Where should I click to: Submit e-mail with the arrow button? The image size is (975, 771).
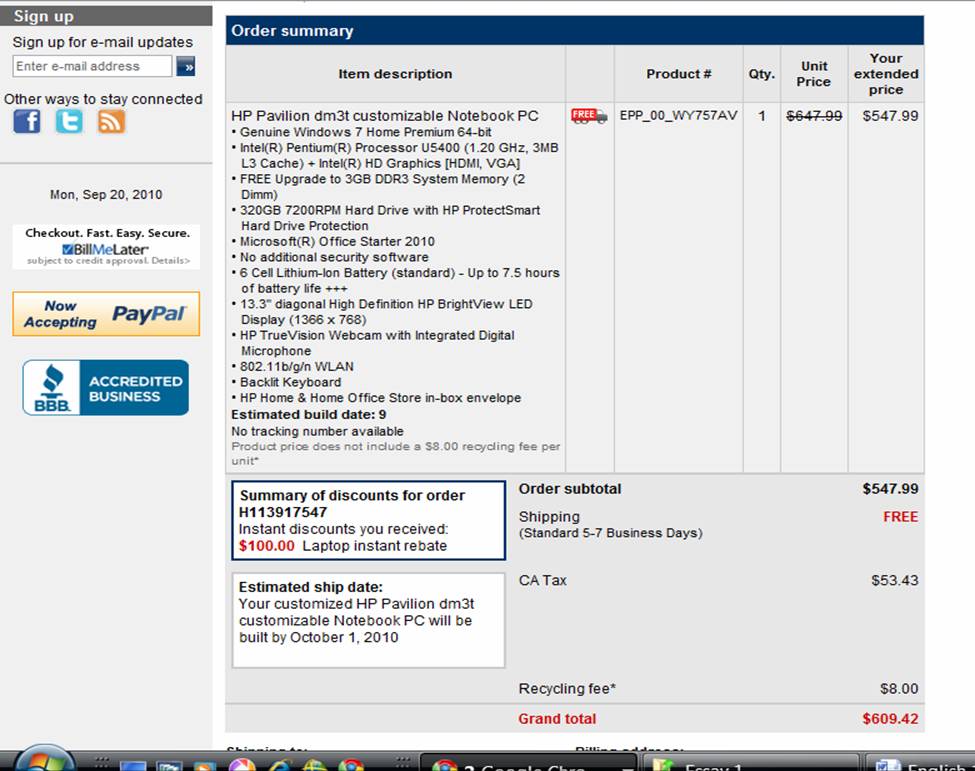pos(185,66)
